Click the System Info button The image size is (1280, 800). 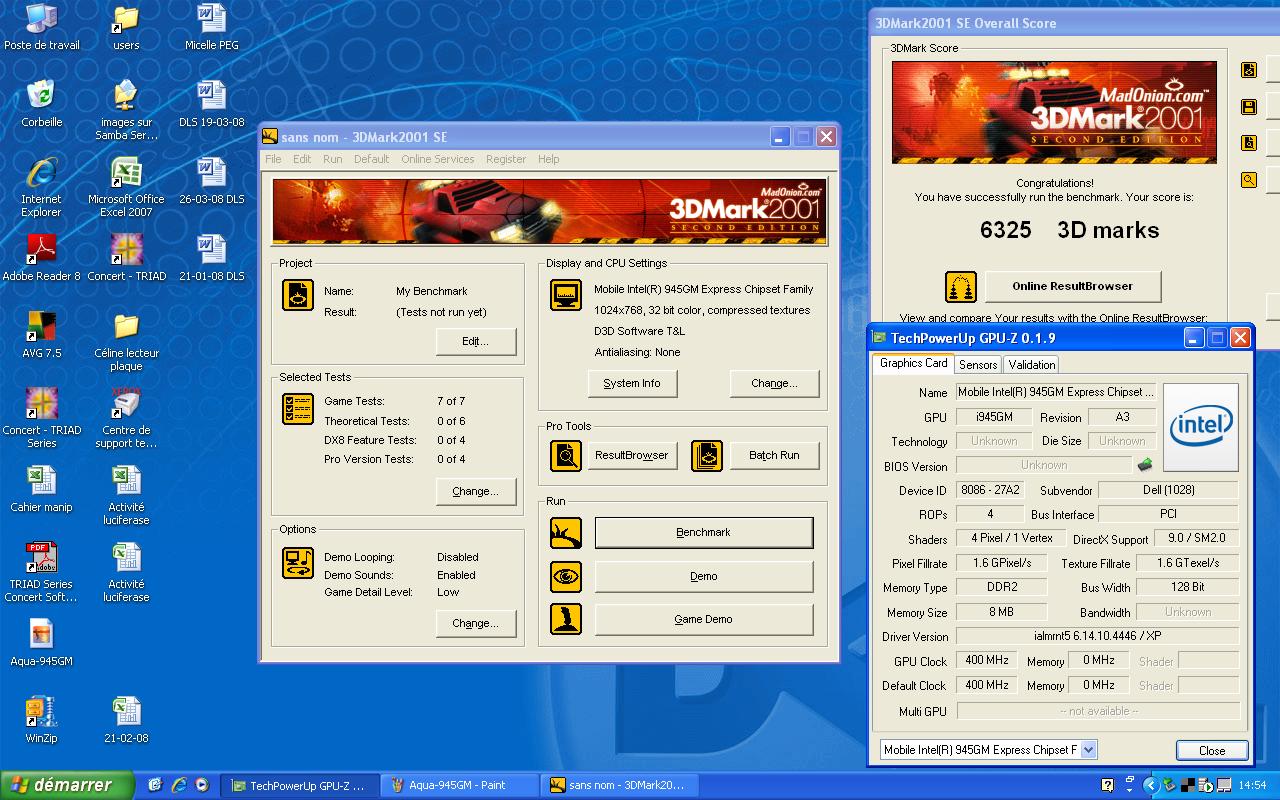pyautogui.click(x=632, y=383)
